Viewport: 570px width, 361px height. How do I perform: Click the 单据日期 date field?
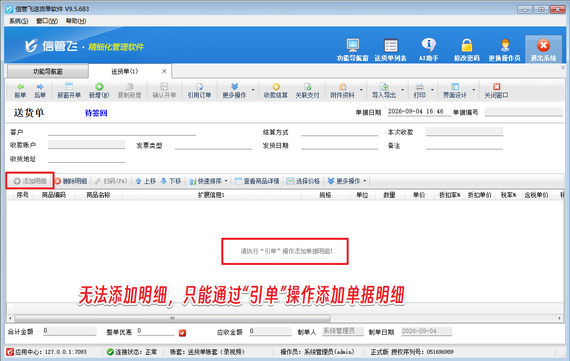click(x=419, y=112)
